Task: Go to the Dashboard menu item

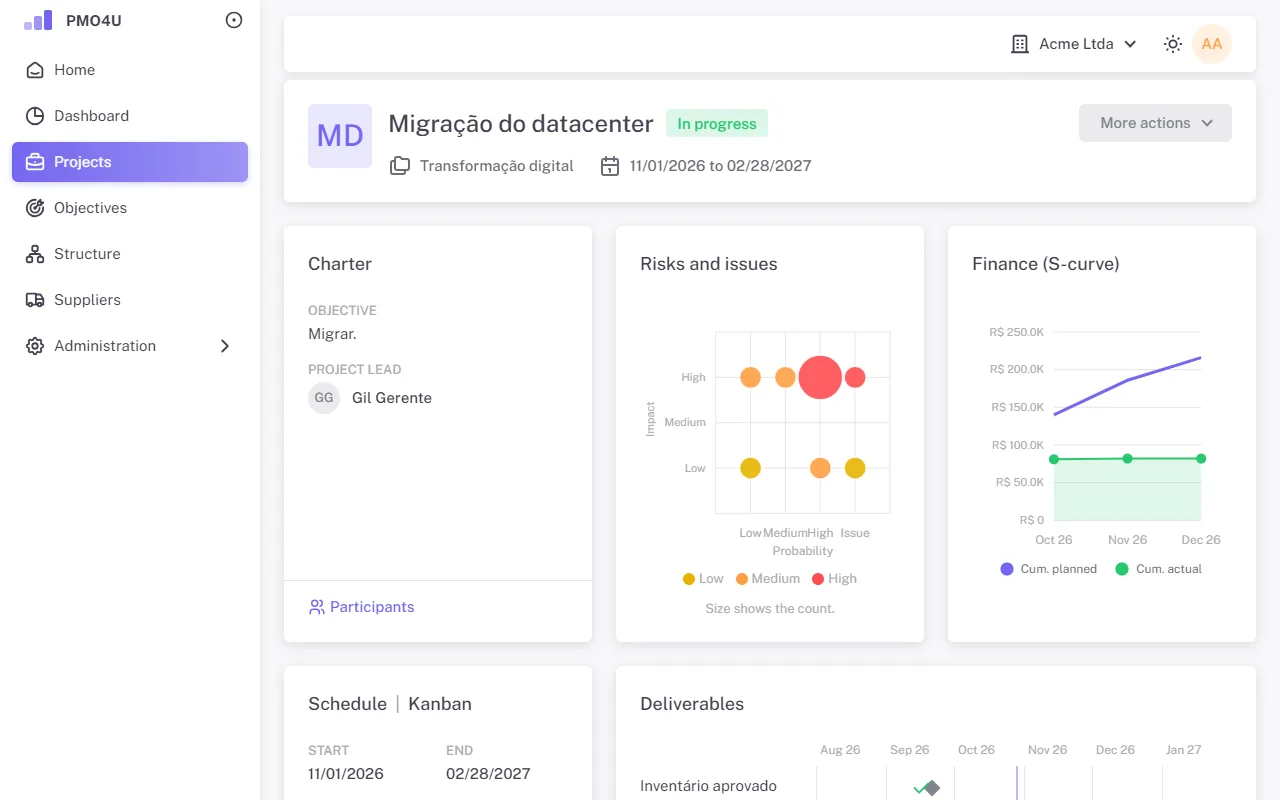Action: (x=130, y=116)
